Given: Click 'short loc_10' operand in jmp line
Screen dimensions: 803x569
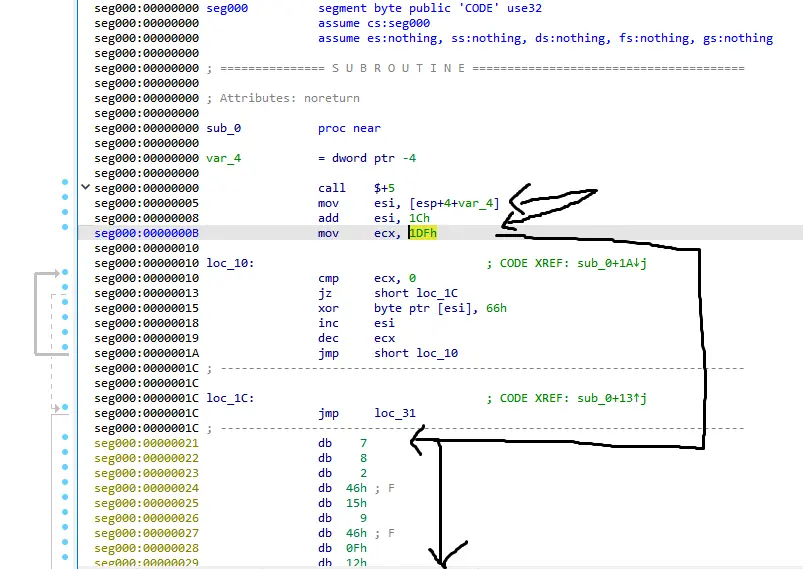Looking at the screenshot, I should pos(416,353).
